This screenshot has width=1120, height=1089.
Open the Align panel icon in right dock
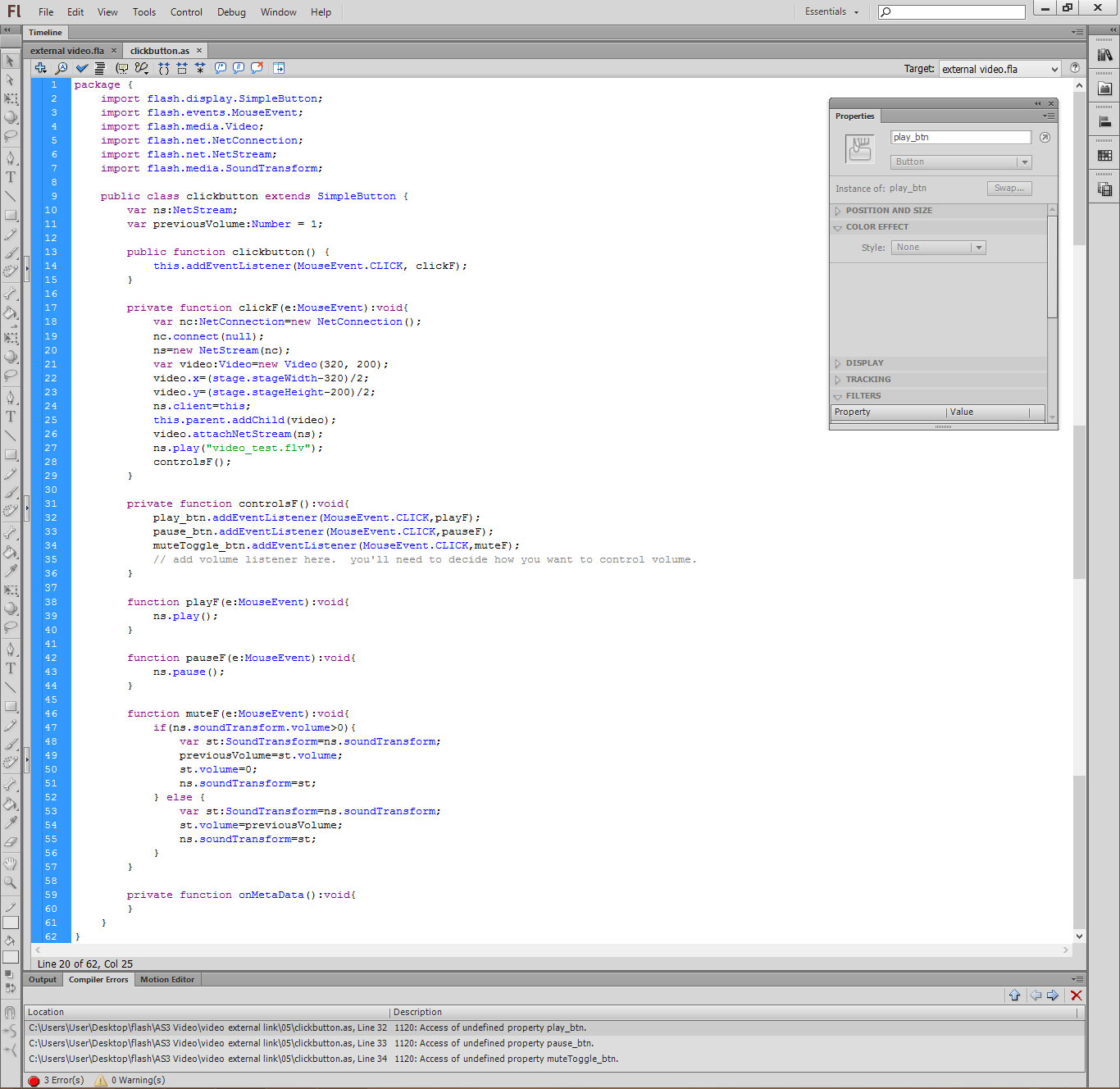pos(1105,121)
